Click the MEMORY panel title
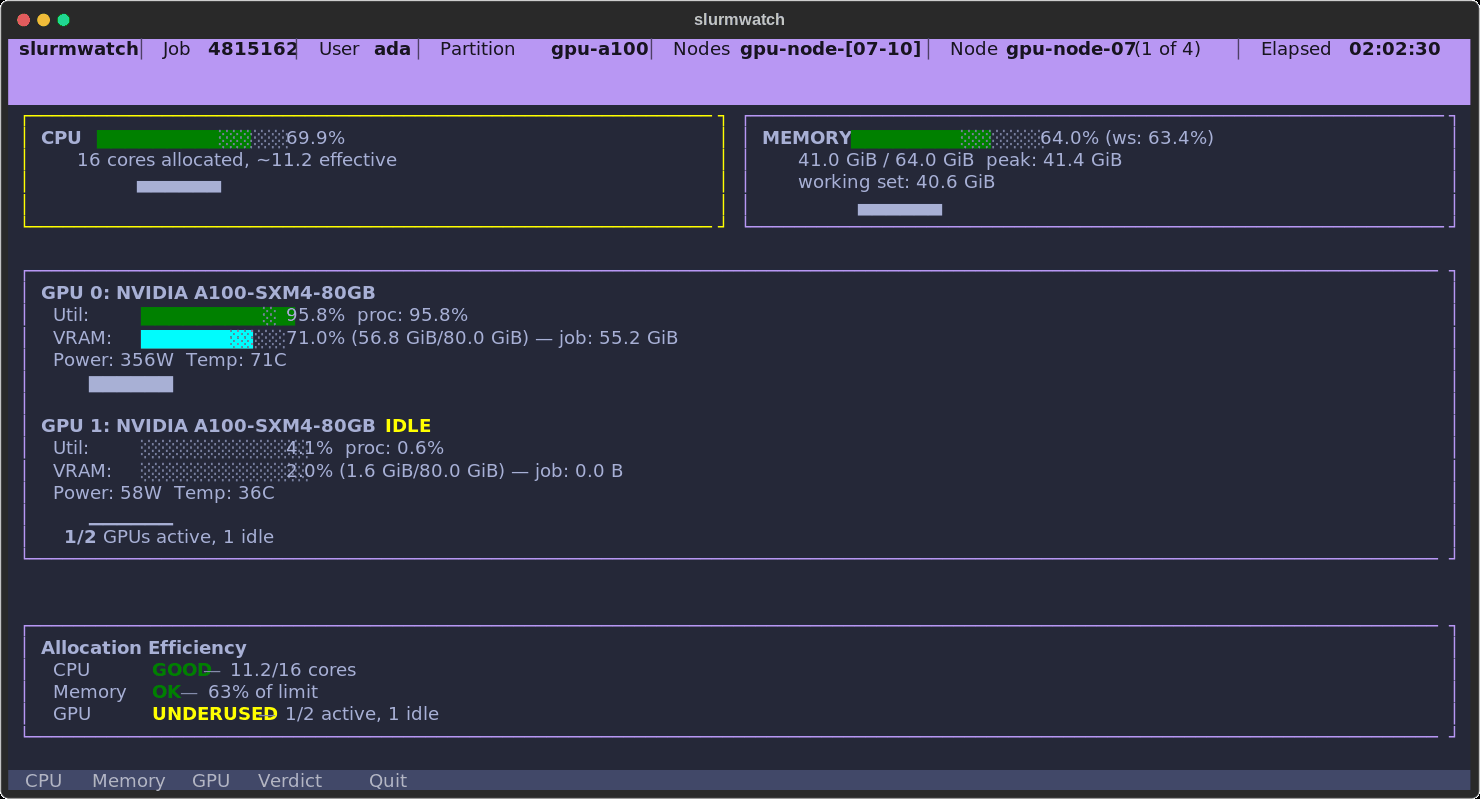Image resolution: width=1480 pixels, height=799 pixels. 806,138
